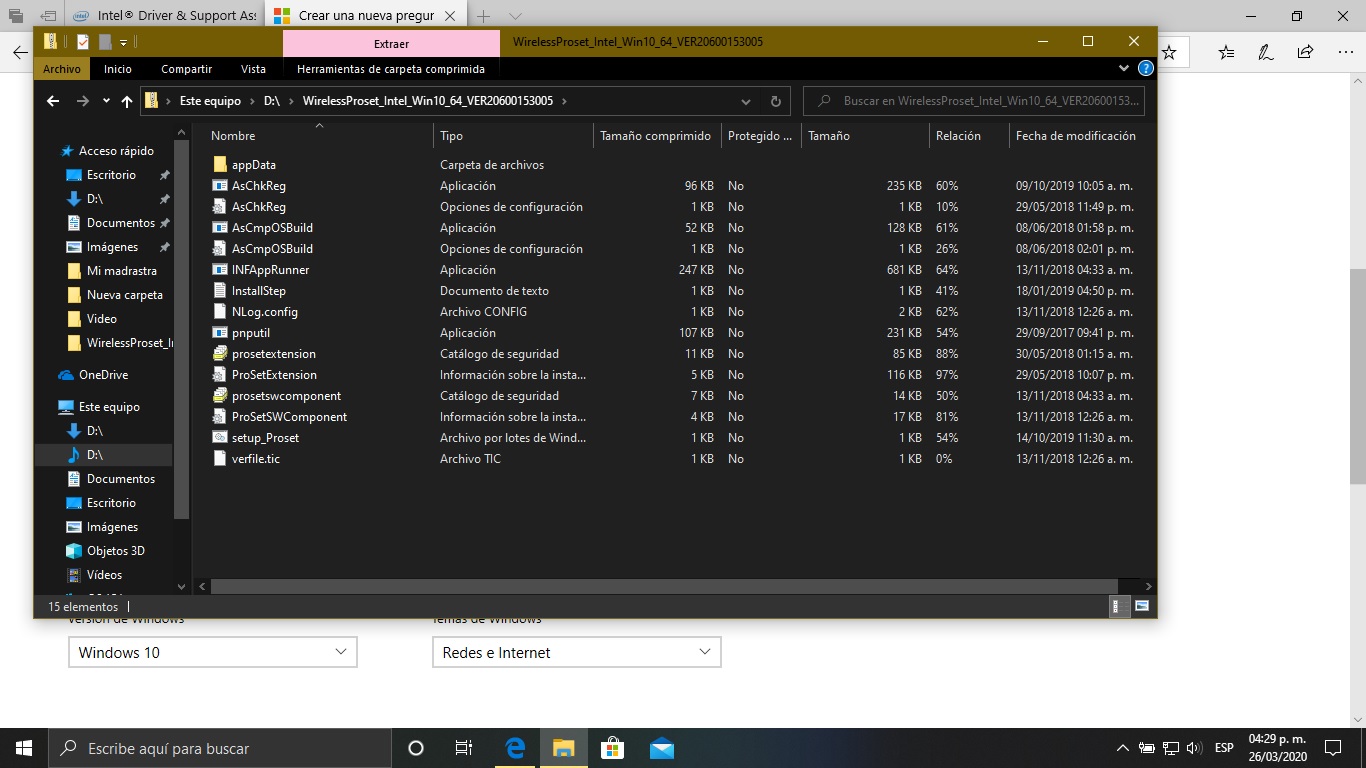Select the Extraer contextual tab
1366x768 pixels.
[x=391, y=44]
